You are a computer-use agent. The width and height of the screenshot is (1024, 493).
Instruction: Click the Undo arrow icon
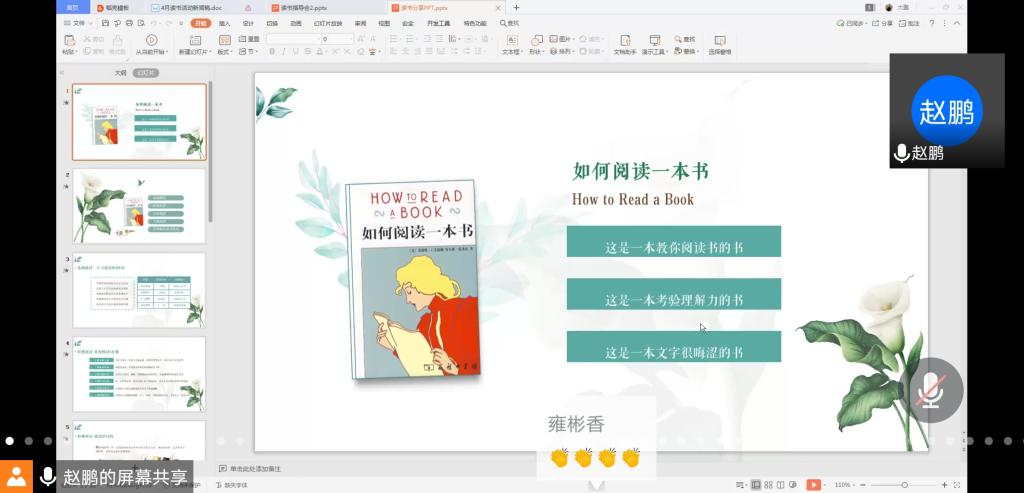pos(152,23)
